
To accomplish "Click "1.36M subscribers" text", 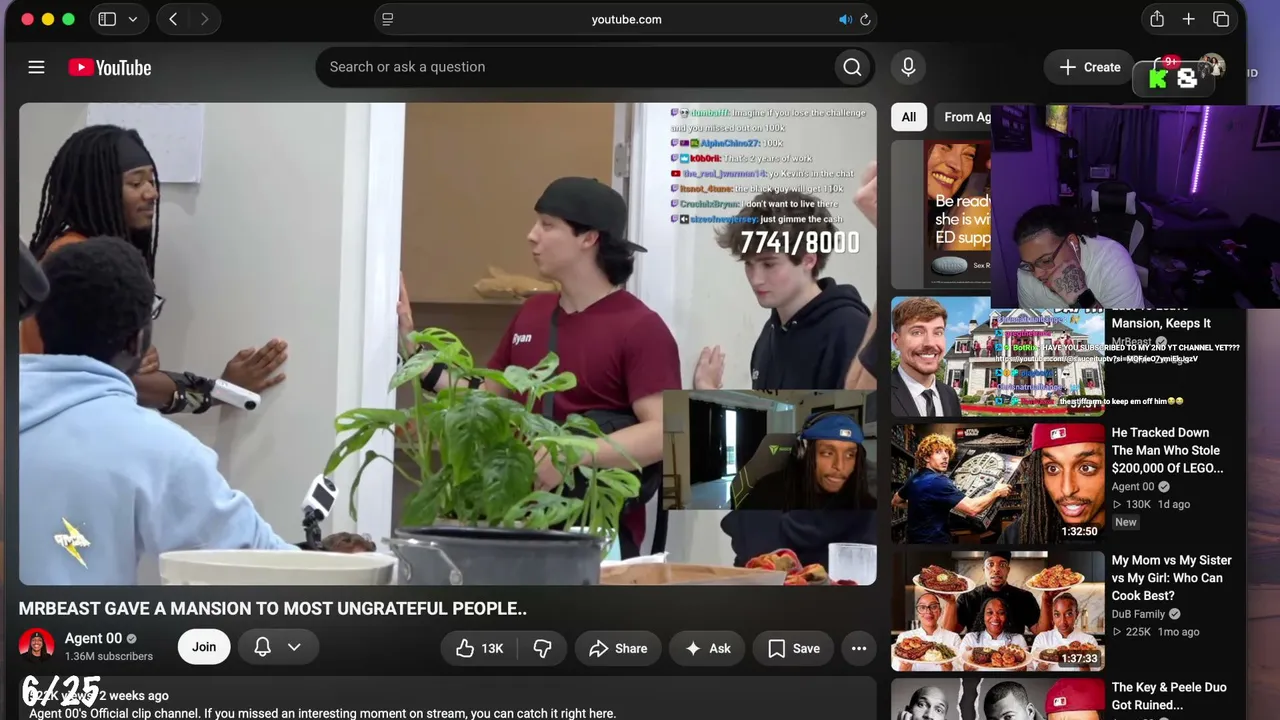I will click(x=109, y=657).
